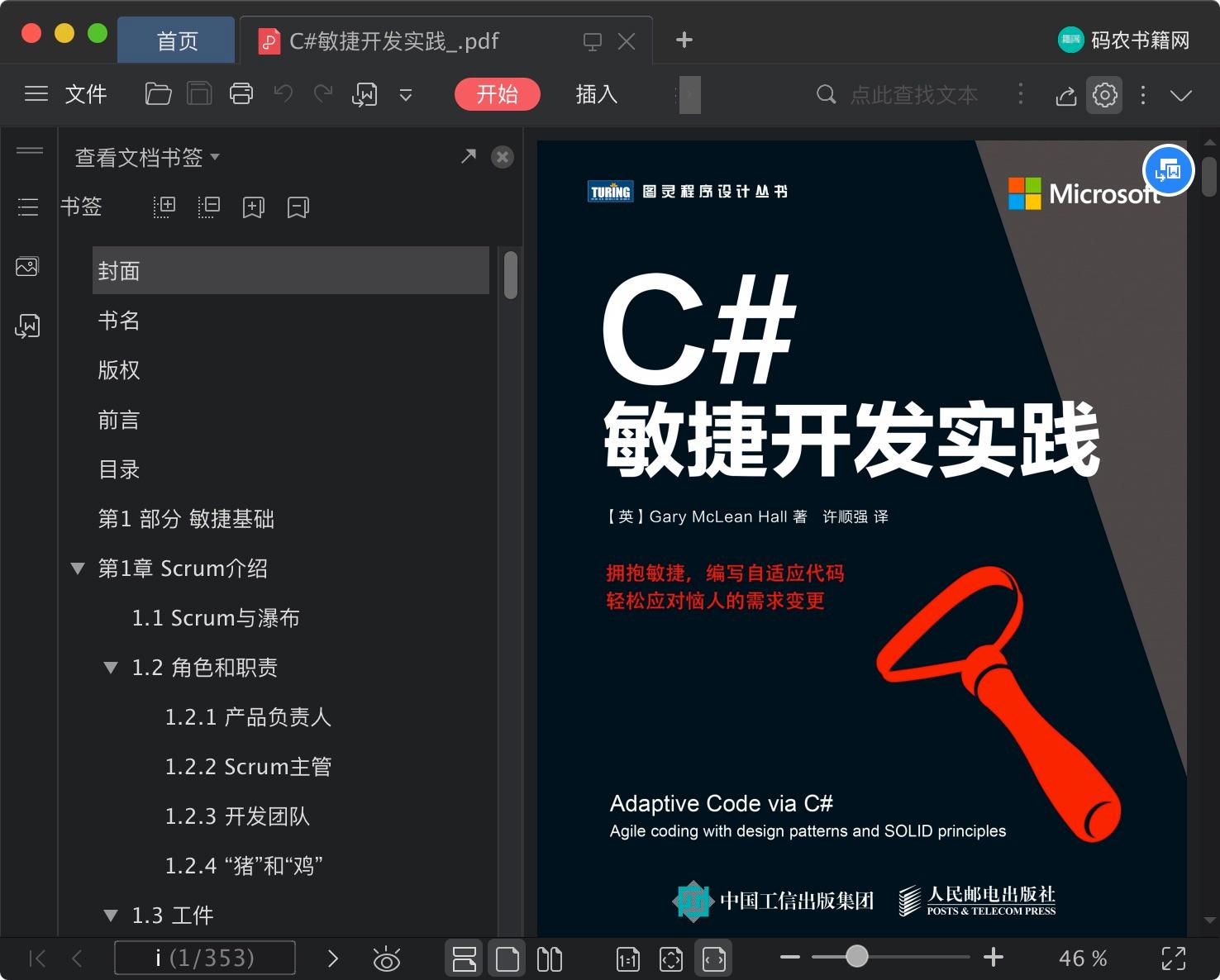Click the redo arrow icon
Image resolution: width=1220 pixels, height=980 pixels.
coord(323,93)
